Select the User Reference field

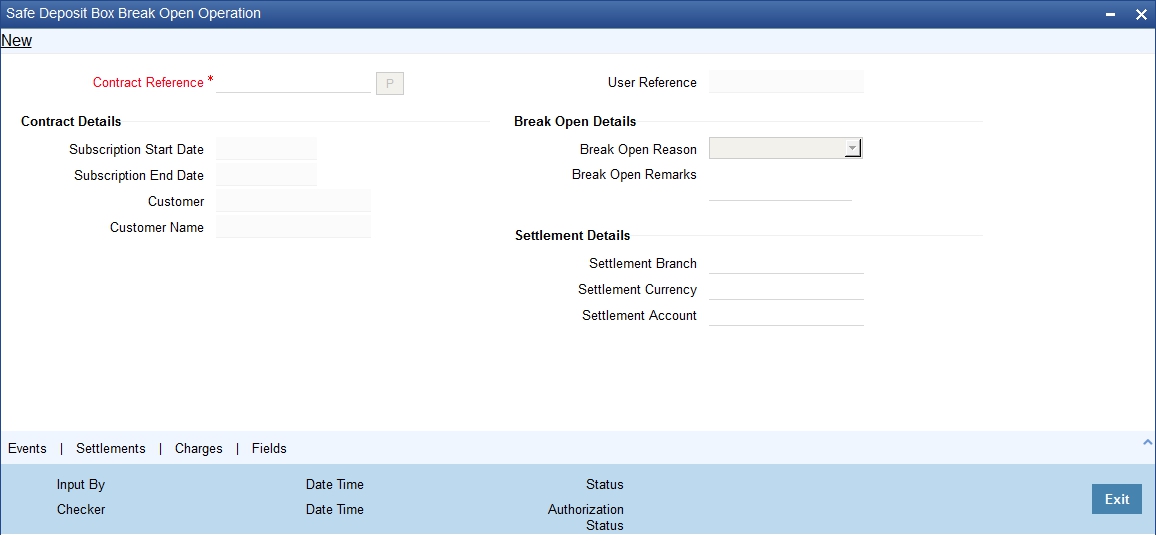pyautogui.click(x=786, y=82)
